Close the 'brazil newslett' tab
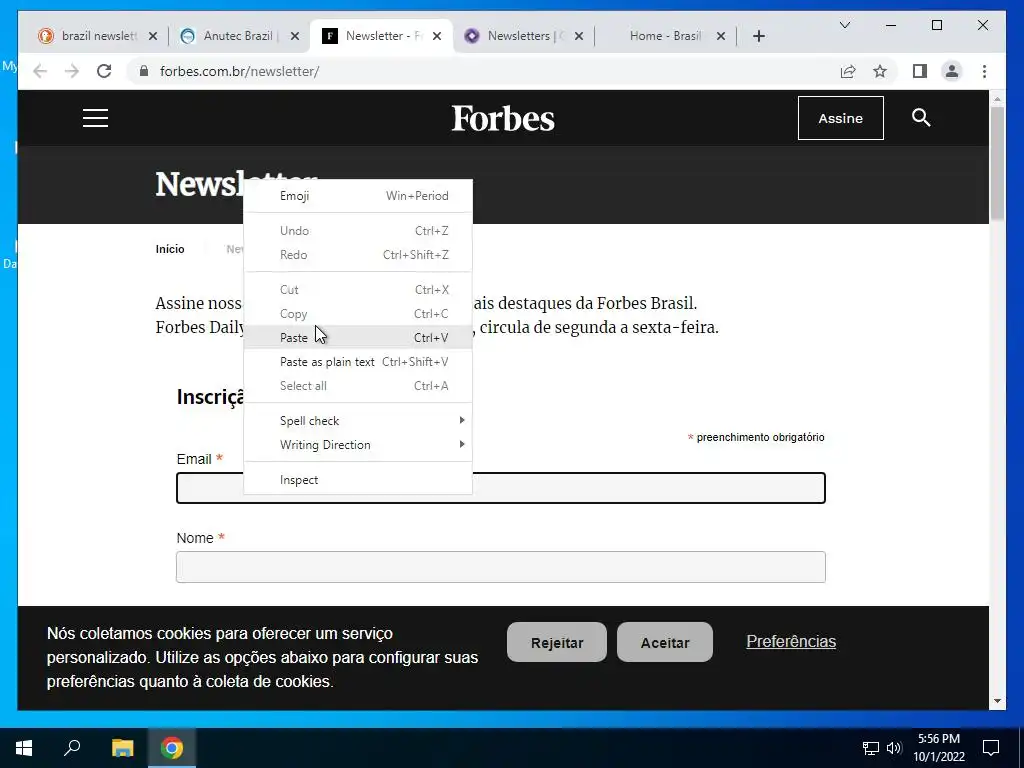 [x=153, y=36]
